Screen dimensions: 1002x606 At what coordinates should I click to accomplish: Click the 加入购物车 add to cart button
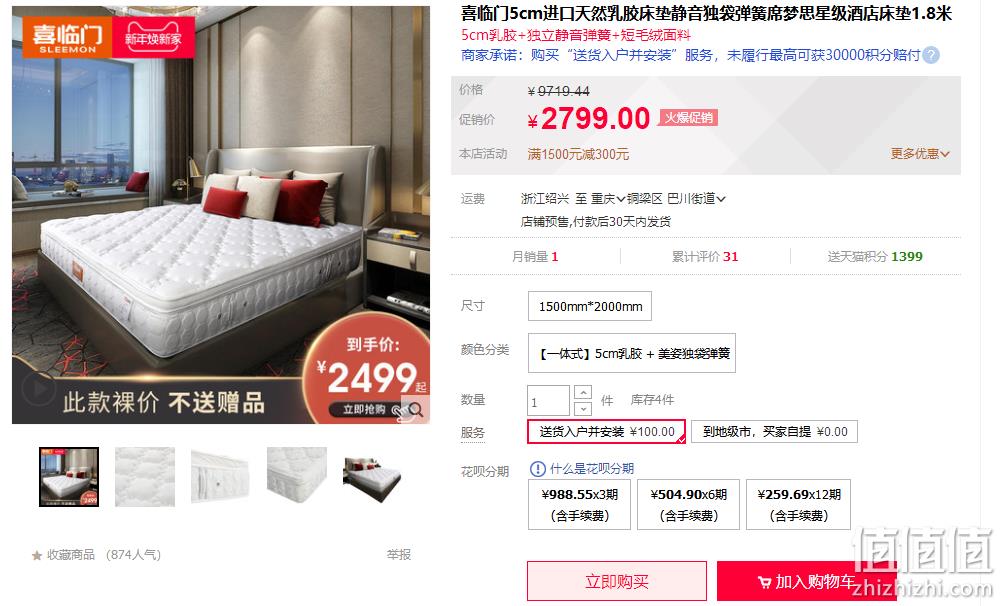click(806, 581)
